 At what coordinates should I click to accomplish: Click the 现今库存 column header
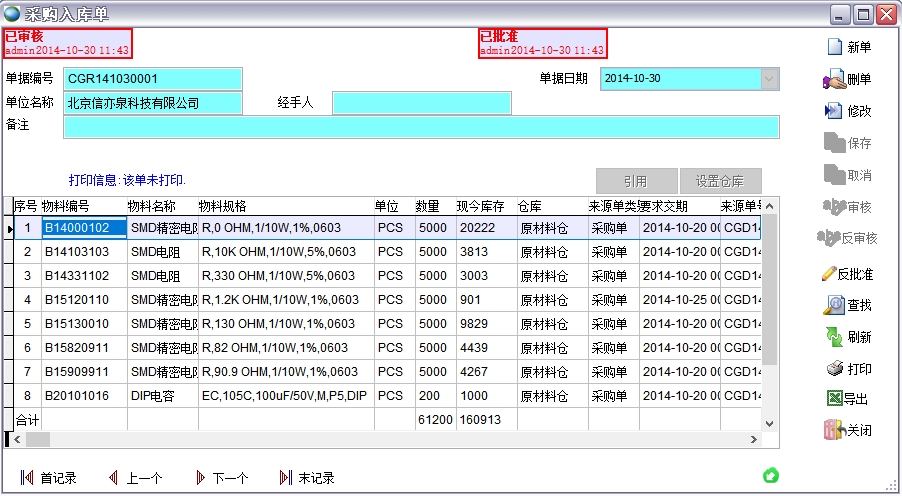pos(486,206)
